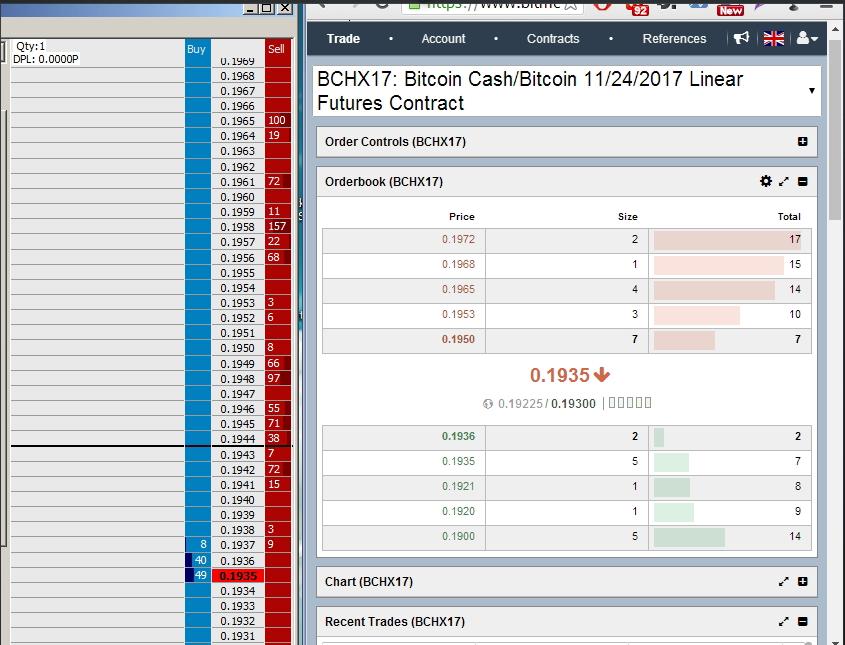Click highlighted price 0.1935 in ladder
The height and width of the screenshot is (645, 845).
click(238, 576)
